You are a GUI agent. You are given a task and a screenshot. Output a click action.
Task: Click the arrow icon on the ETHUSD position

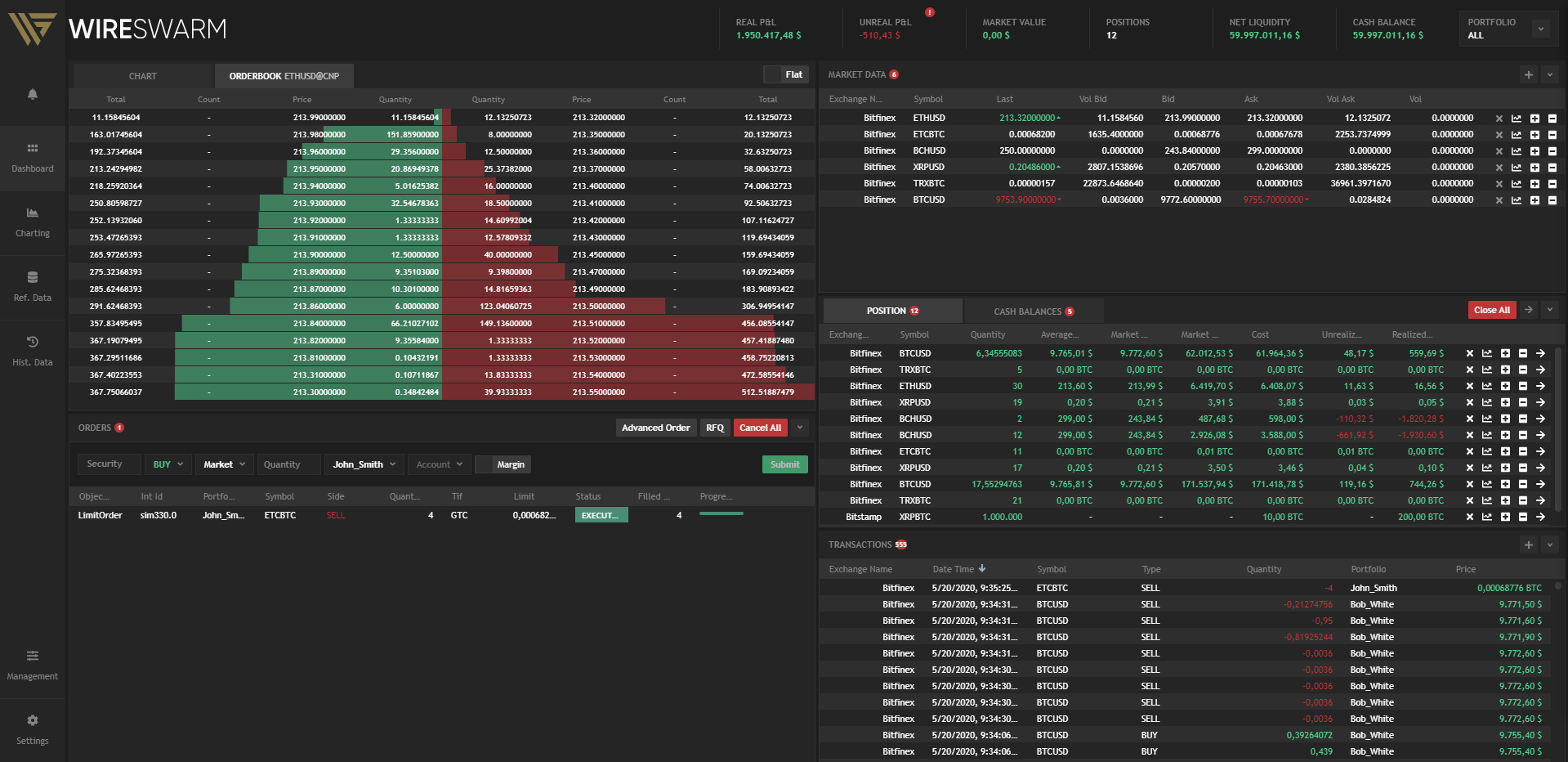(1540, 387)
